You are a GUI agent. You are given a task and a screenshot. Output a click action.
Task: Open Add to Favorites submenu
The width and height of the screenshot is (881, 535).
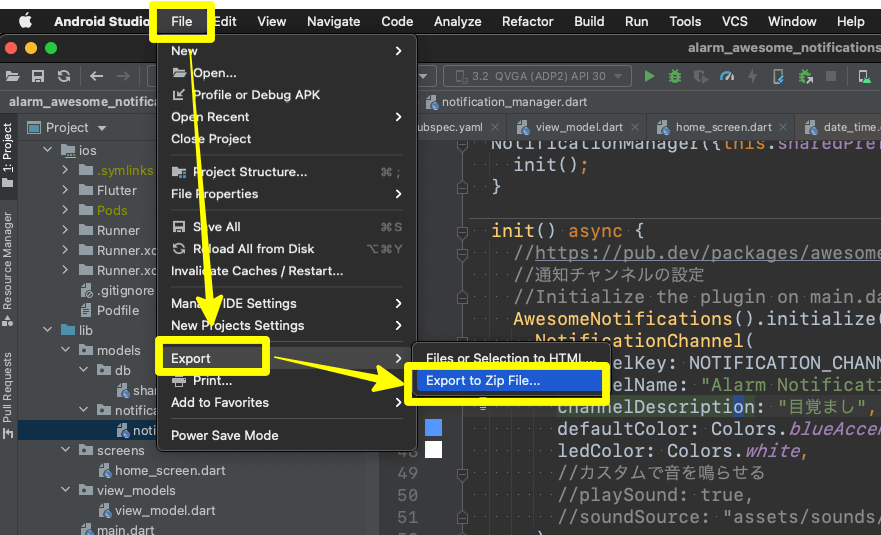click(287, 402)
